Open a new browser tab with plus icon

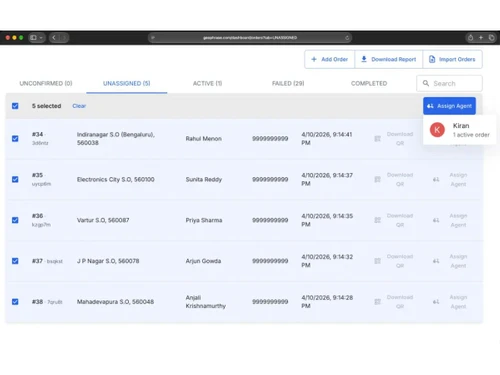tap(481, 38)
